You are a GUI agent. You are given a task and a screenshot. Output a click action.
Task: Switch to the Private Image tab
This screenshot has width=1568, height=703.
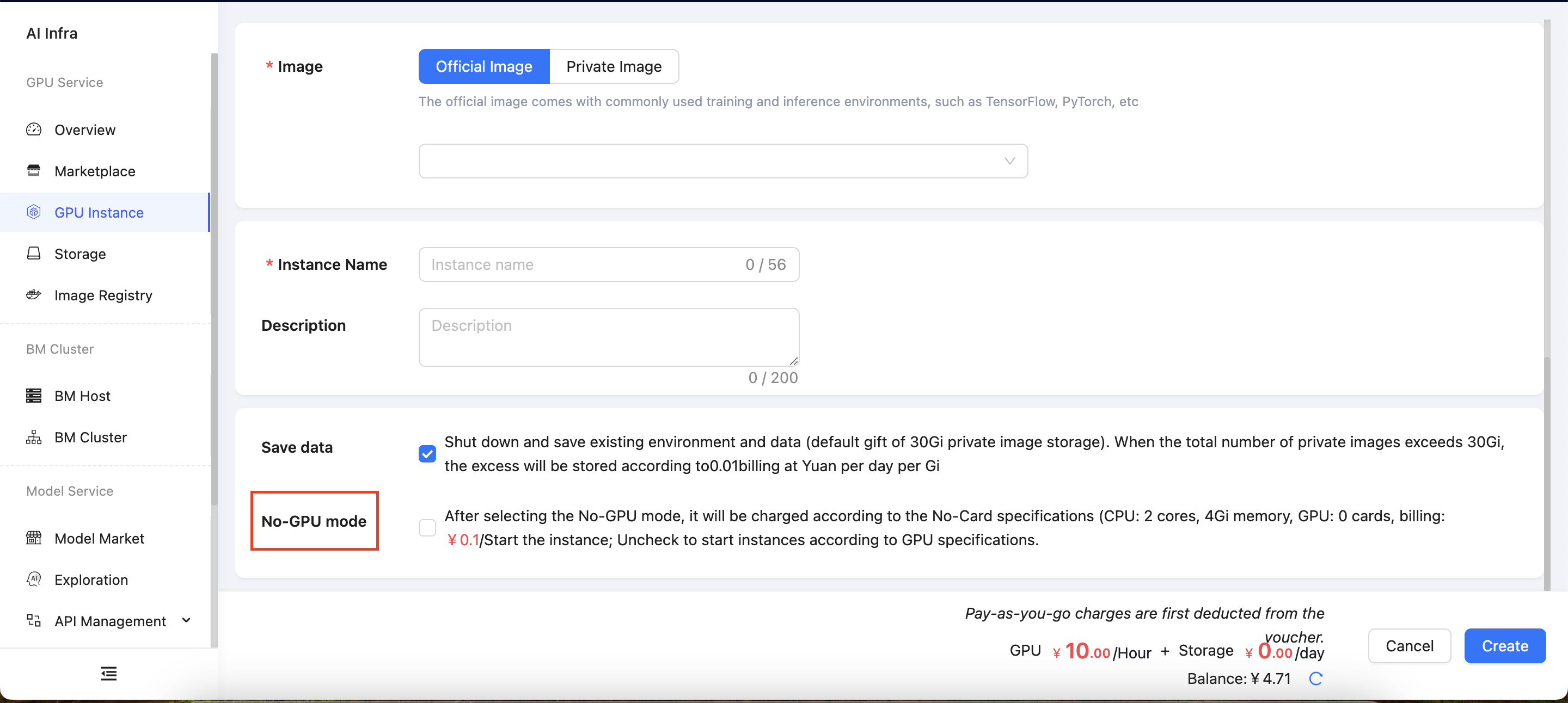(614, 66)
